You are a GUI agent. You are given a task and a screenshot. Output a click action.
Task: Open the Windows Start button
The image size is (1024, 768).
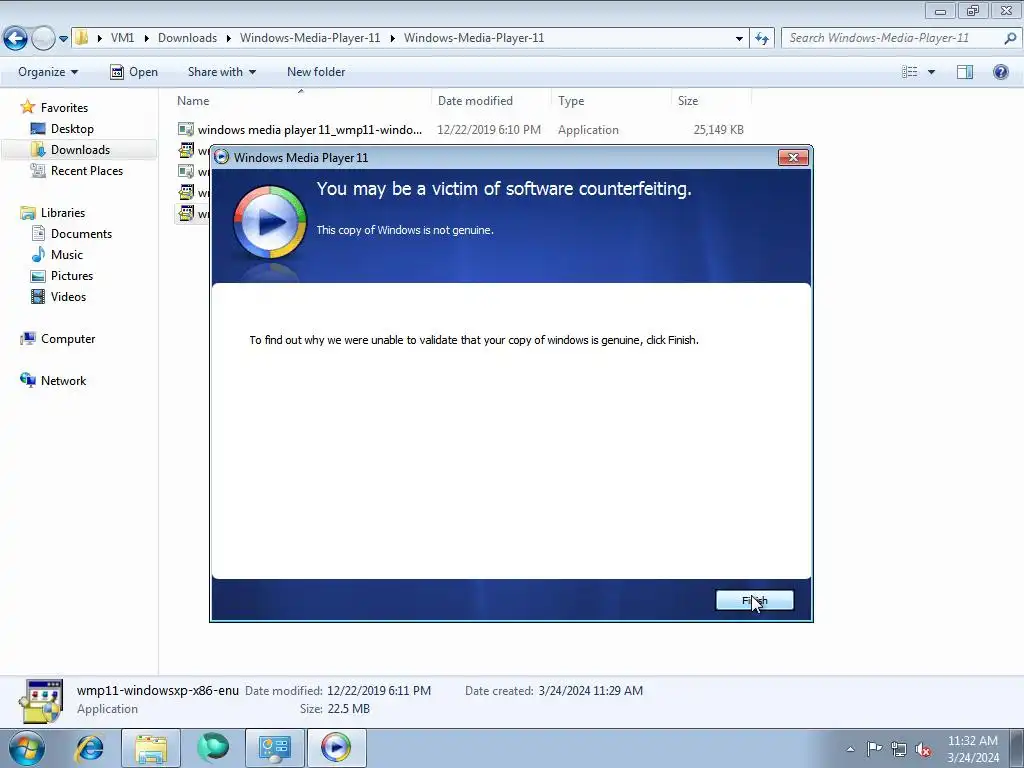[27, 748]
